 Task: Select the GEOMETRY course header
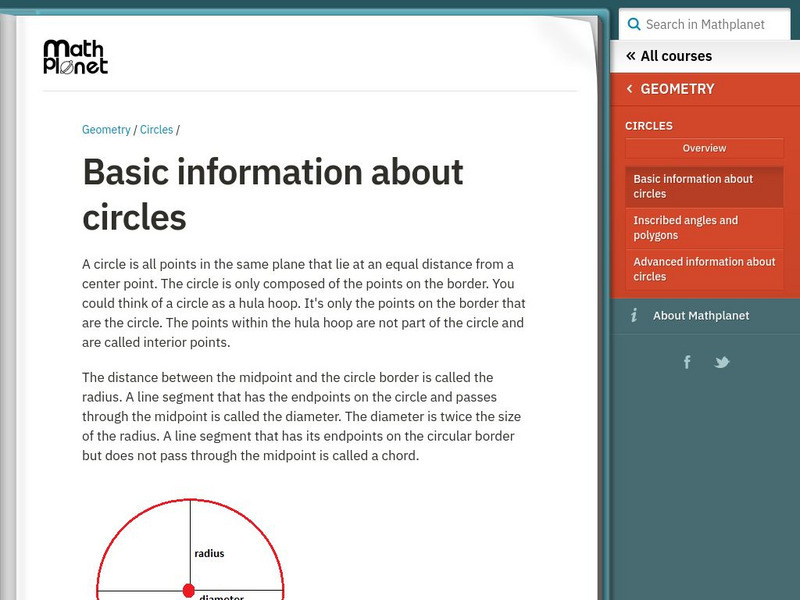(678, 89)
